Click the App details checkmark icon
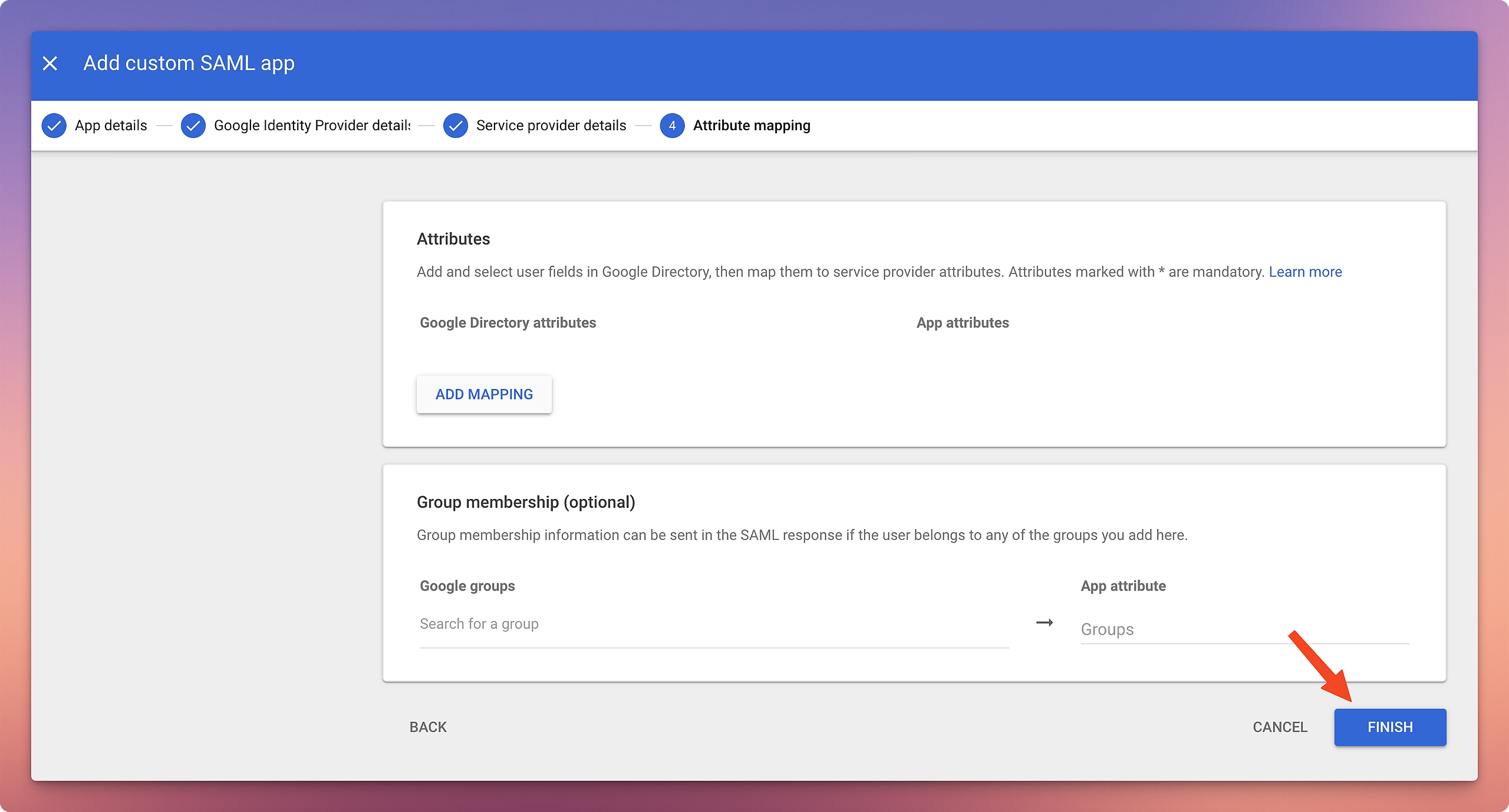Viewport: 1509px width, 812px height. [54, 126]
